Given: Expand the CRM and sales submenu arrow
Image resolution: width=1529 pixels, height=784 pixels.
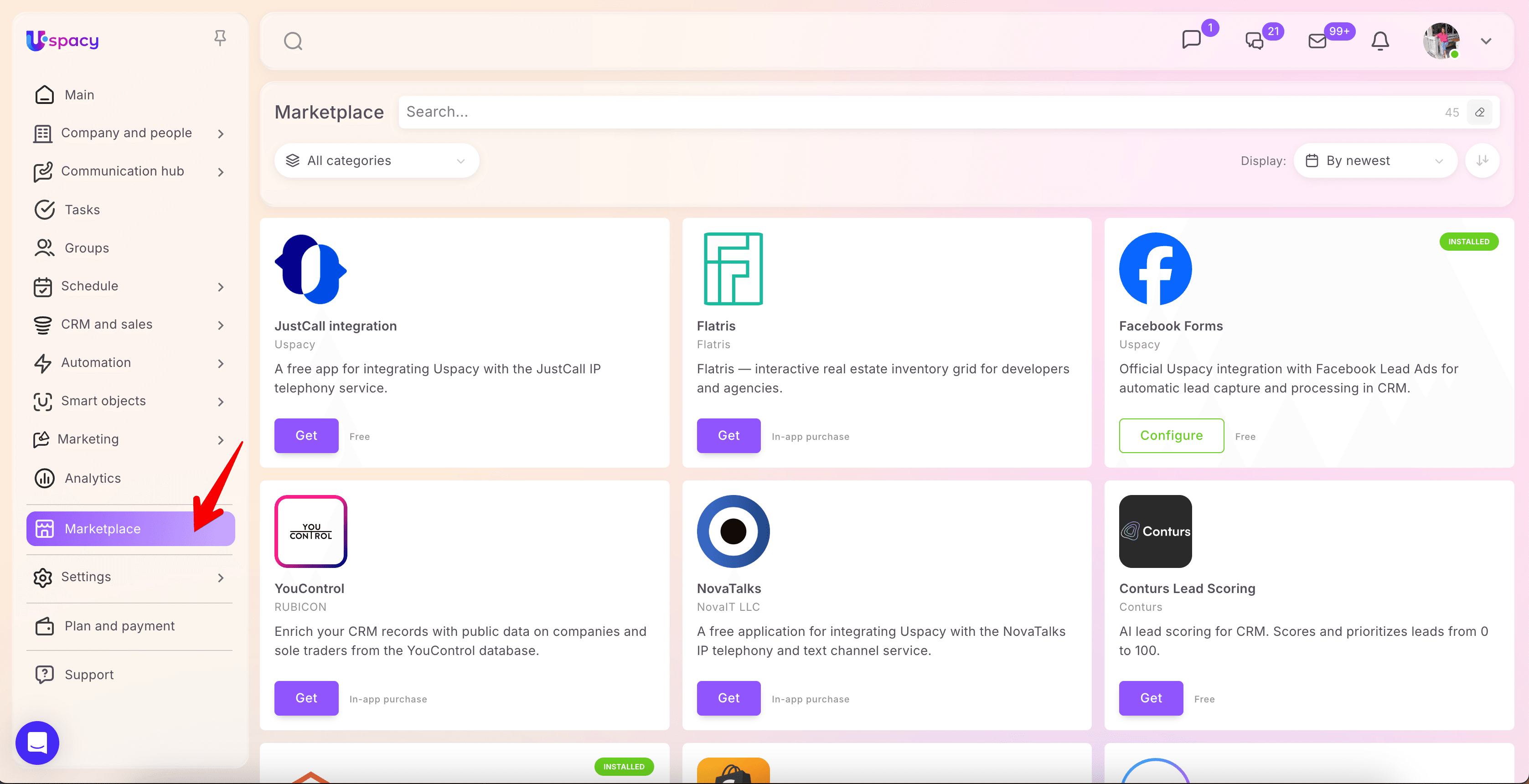Looking at the screenshot, I should point(221,325).
